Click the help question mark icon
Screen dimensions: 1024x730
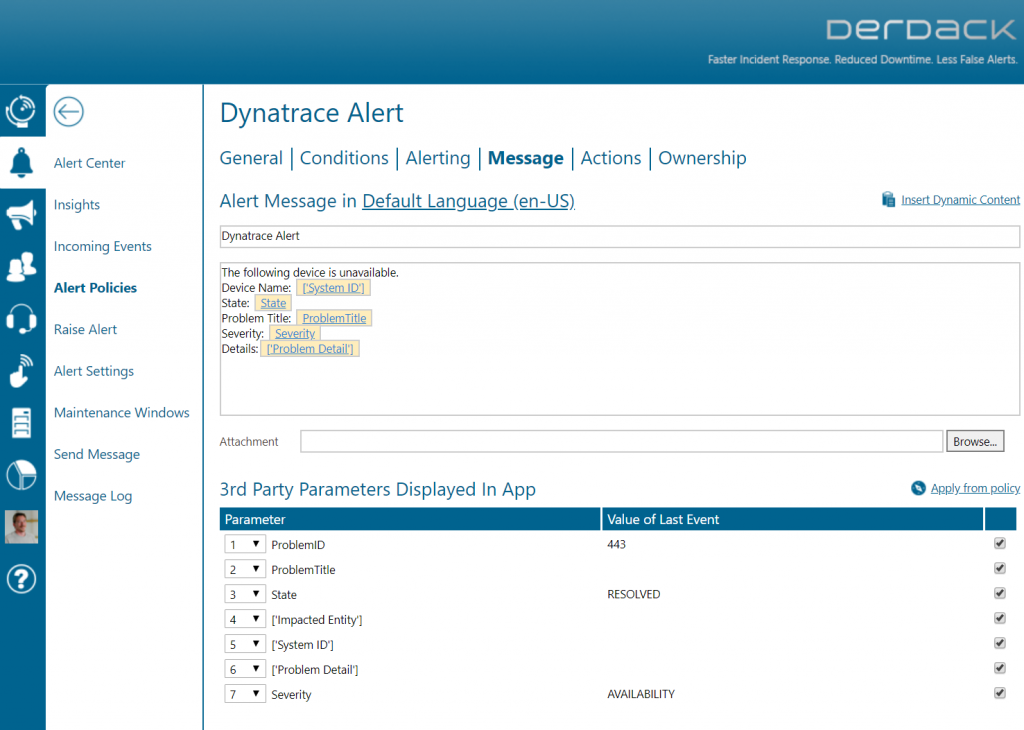21,578
